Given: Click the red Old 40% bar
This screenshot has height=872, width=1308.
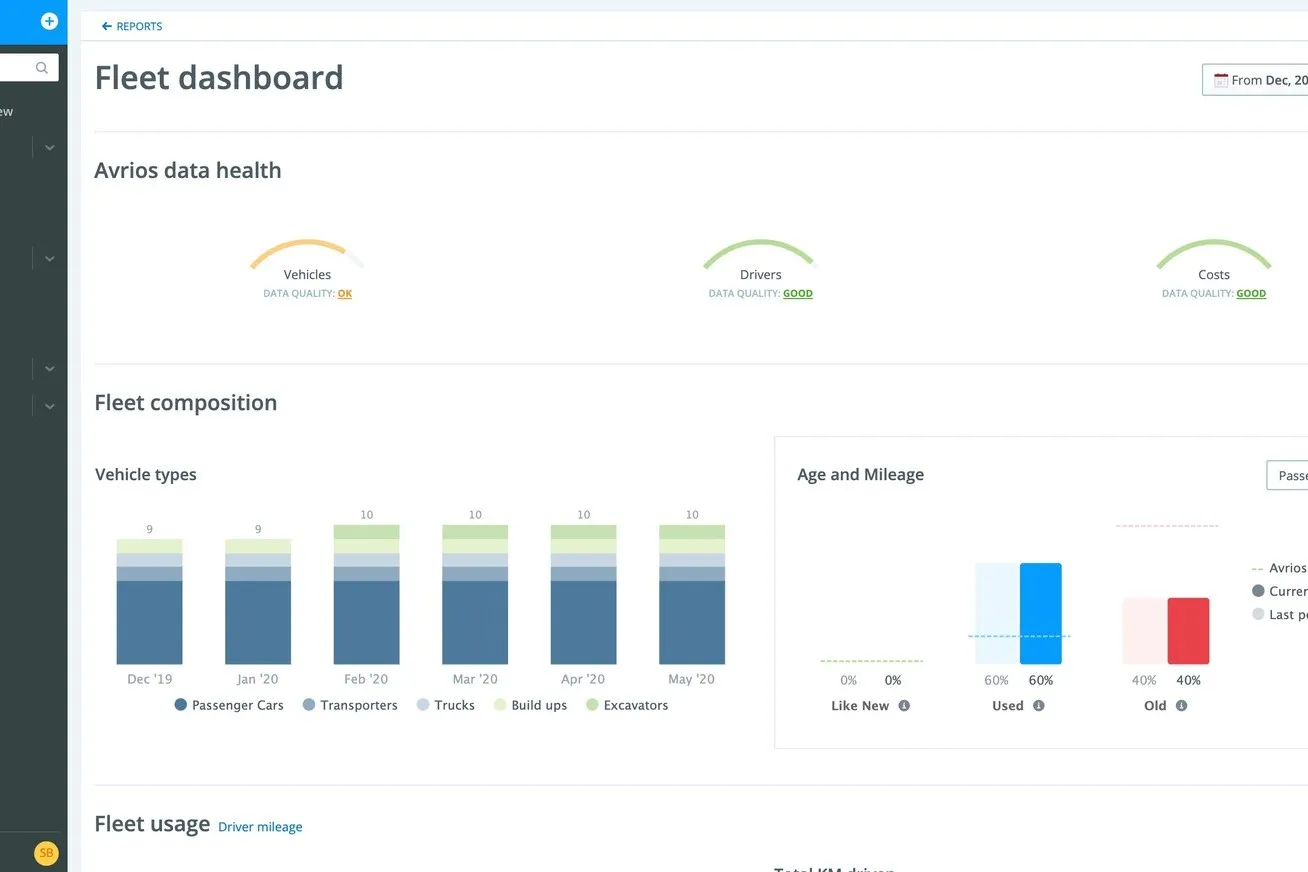Looking at the screenshot, I should point(1188,631).
